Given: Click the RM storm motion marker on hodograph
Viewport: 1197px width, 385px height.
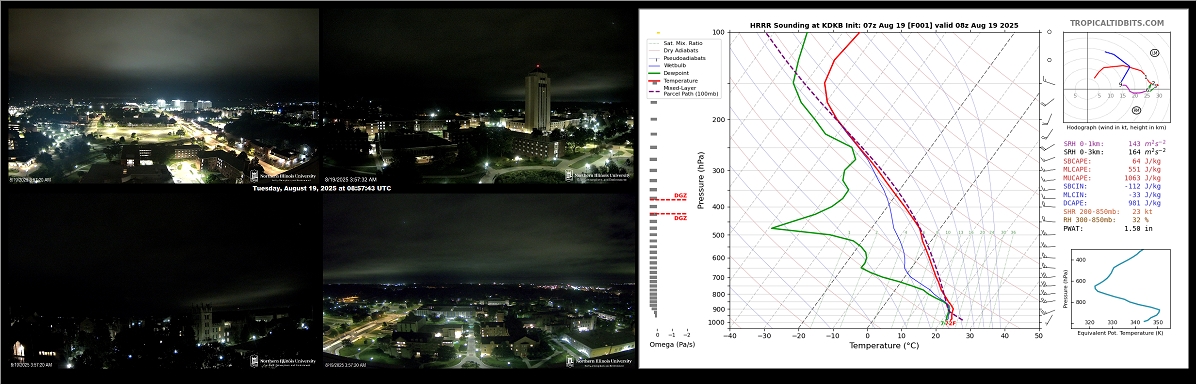Looking at the screenshot, I should pyautogui.click(x=1136, y=111).
